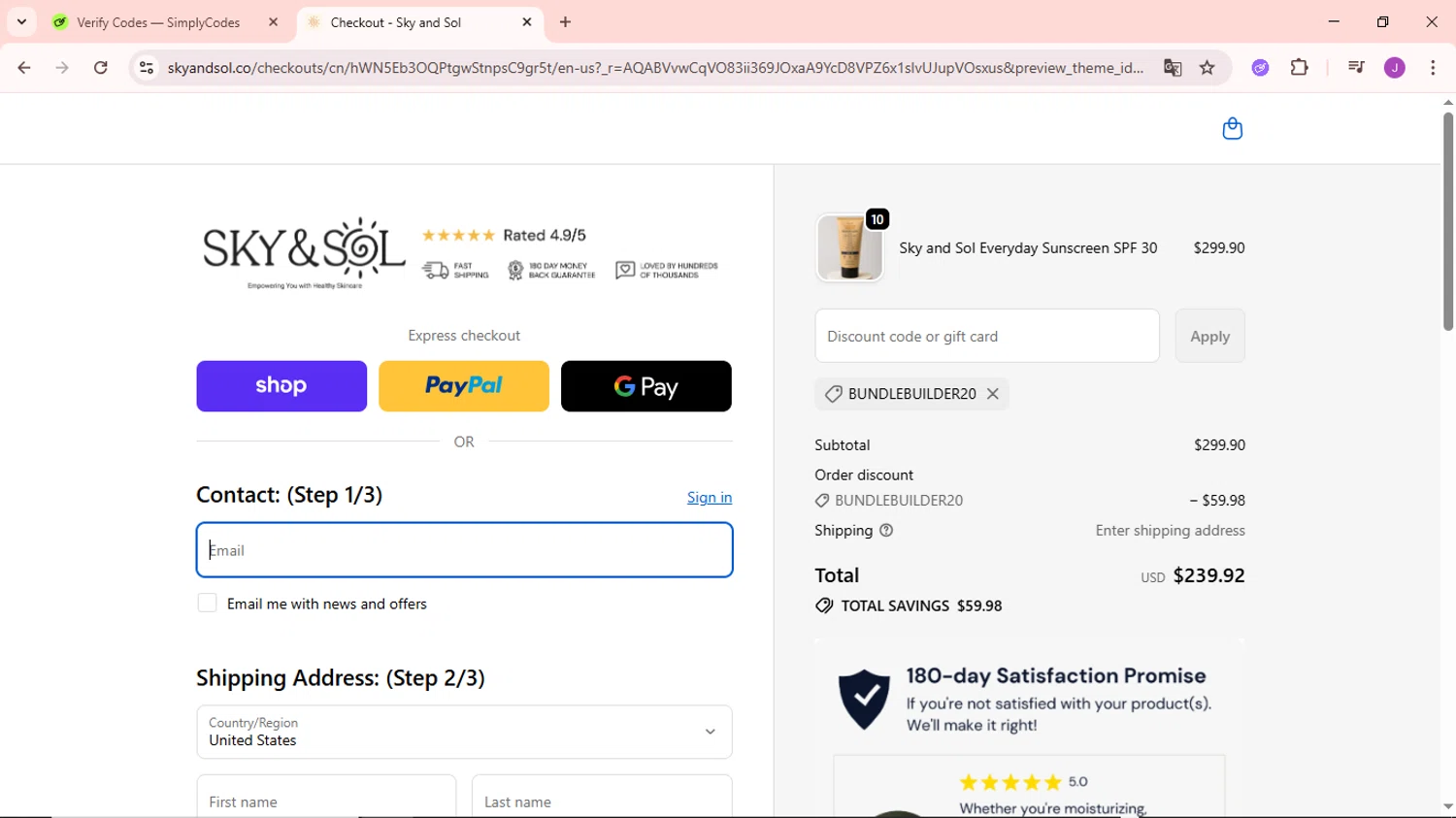The width and height of the screenshot is (1456, 818).
Task: Click the Enter shipping address text
Action: (x=1170, y=531)
